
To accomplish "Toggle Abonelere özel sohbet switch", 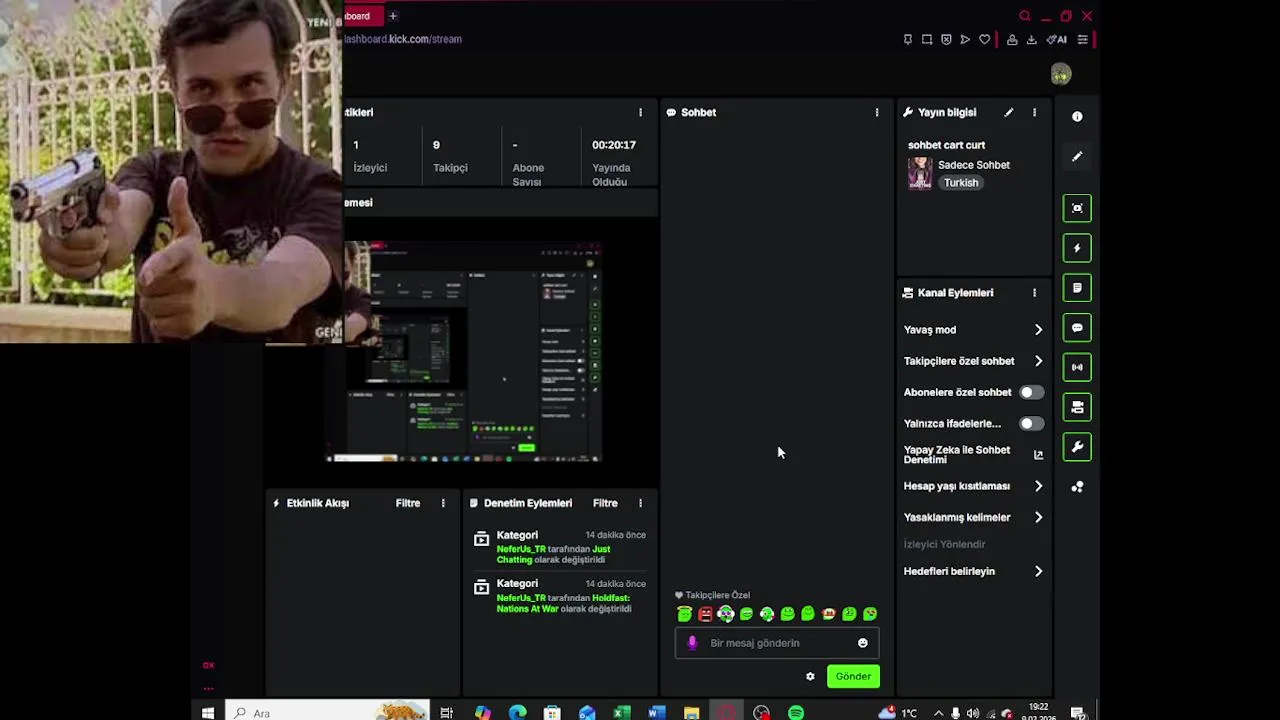I will click(1031, 392).
